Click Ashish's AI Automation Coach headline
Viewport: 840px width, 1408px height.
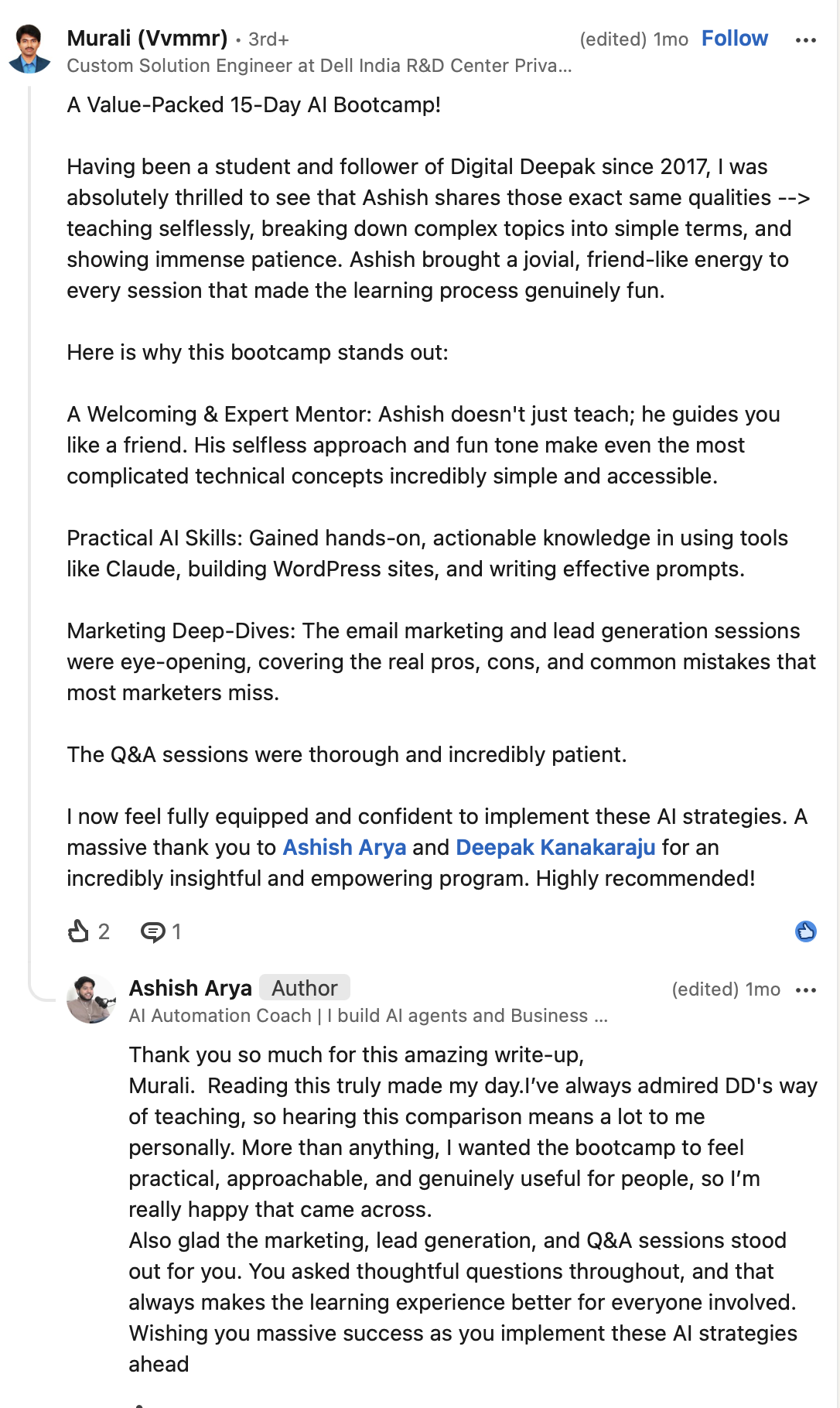pos(368,1016)
